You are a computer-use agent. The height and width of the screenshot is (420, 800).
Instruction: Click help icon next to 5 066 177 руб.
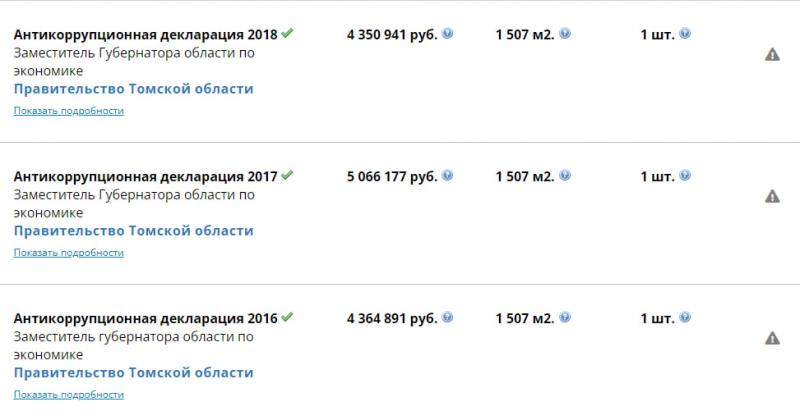tap(447, 176)
